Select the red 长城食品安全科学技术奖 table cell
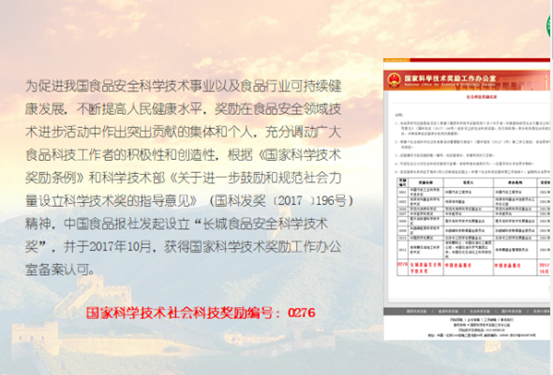Image resolution: width=553 pixels, height=375 pixels. click(x=425, y=267)
